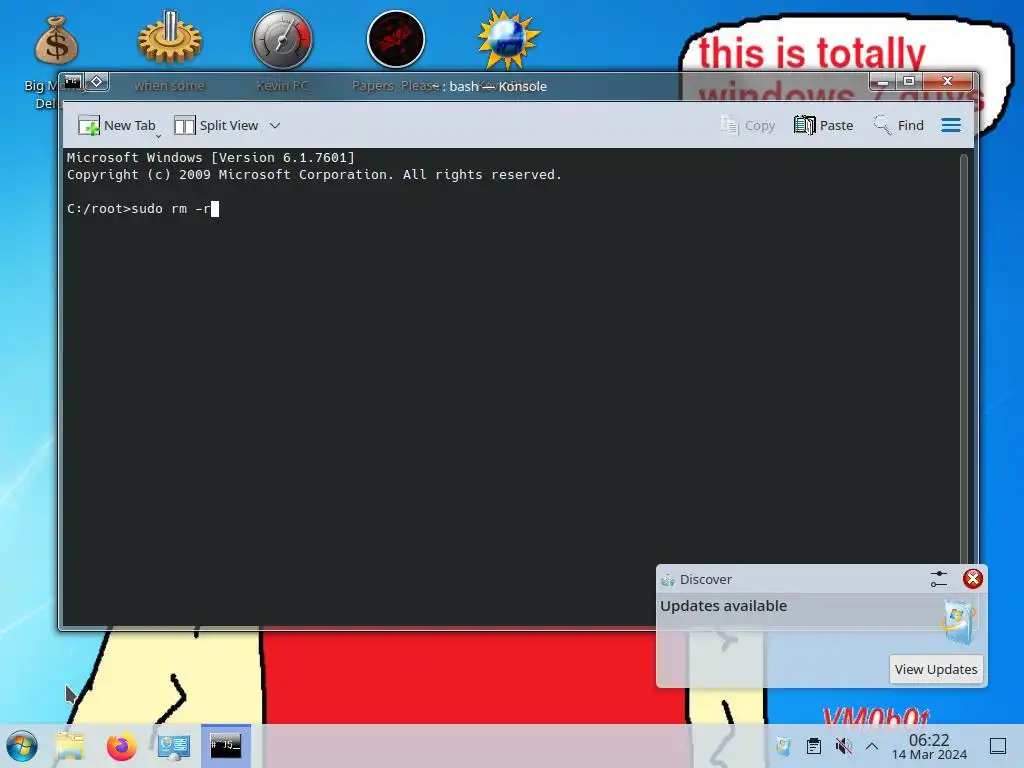Open the Konsole hamburger menu
This screenshot has height=768, width=1024.
[951, 125]
